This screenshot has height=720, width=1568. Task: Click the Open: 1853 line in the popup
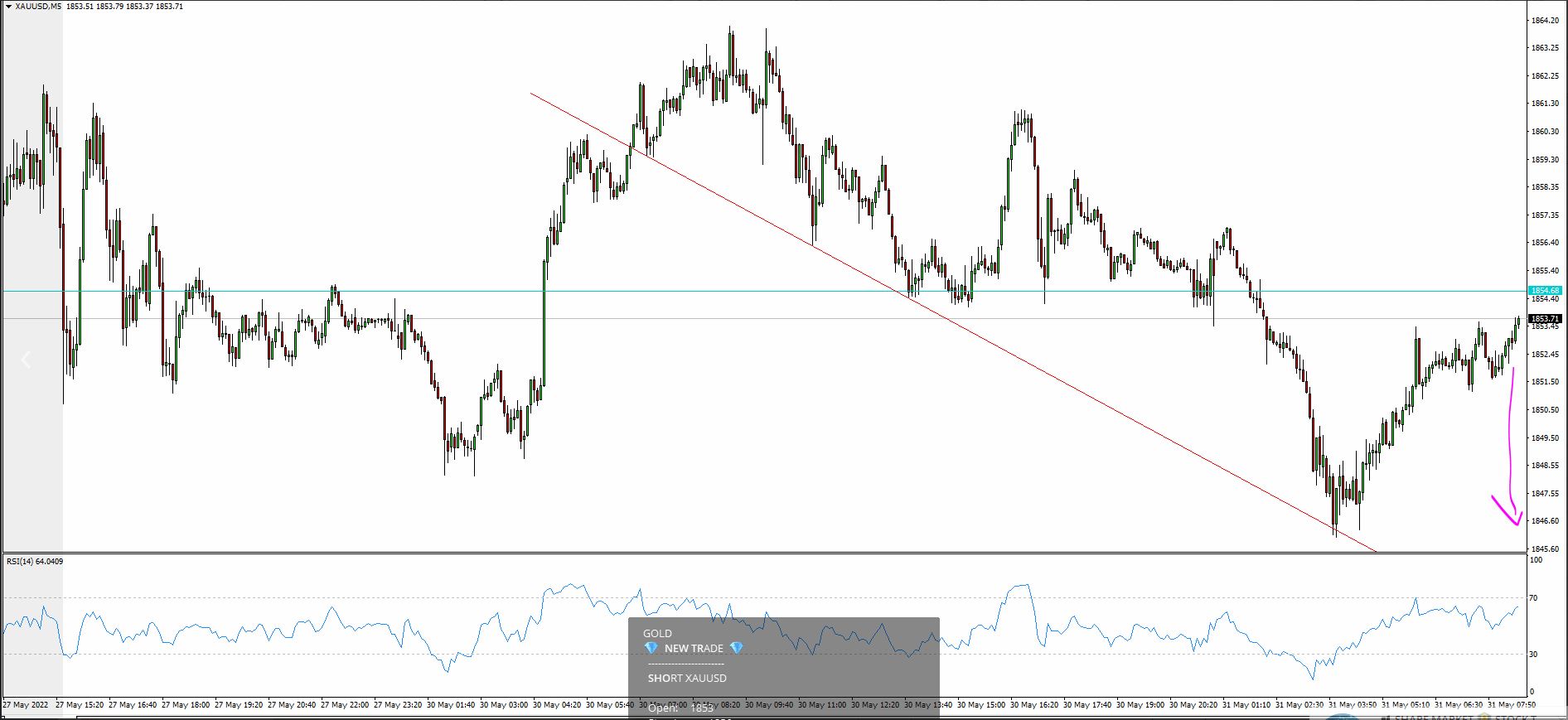click(680, 708)
